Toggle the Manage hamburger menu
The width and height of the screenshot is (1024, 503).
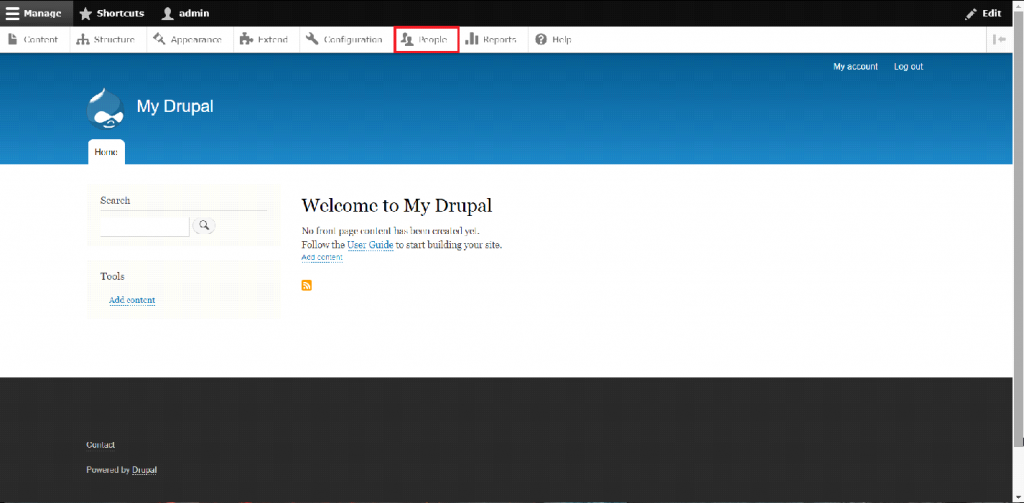tap(36, 13)
